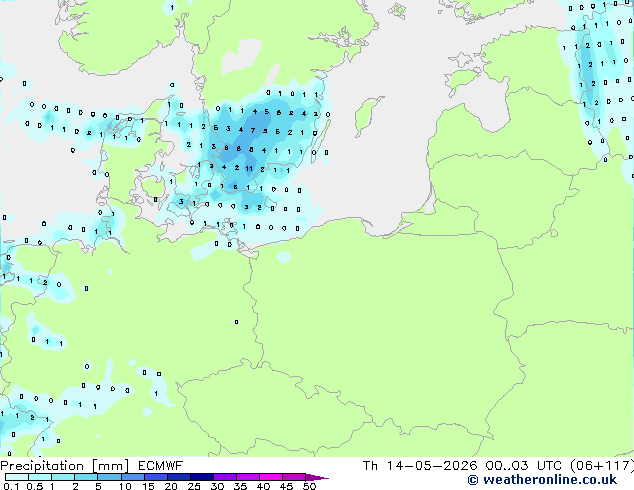Pick the 30–35 mm purple legend swatch

tap(225, 477)
